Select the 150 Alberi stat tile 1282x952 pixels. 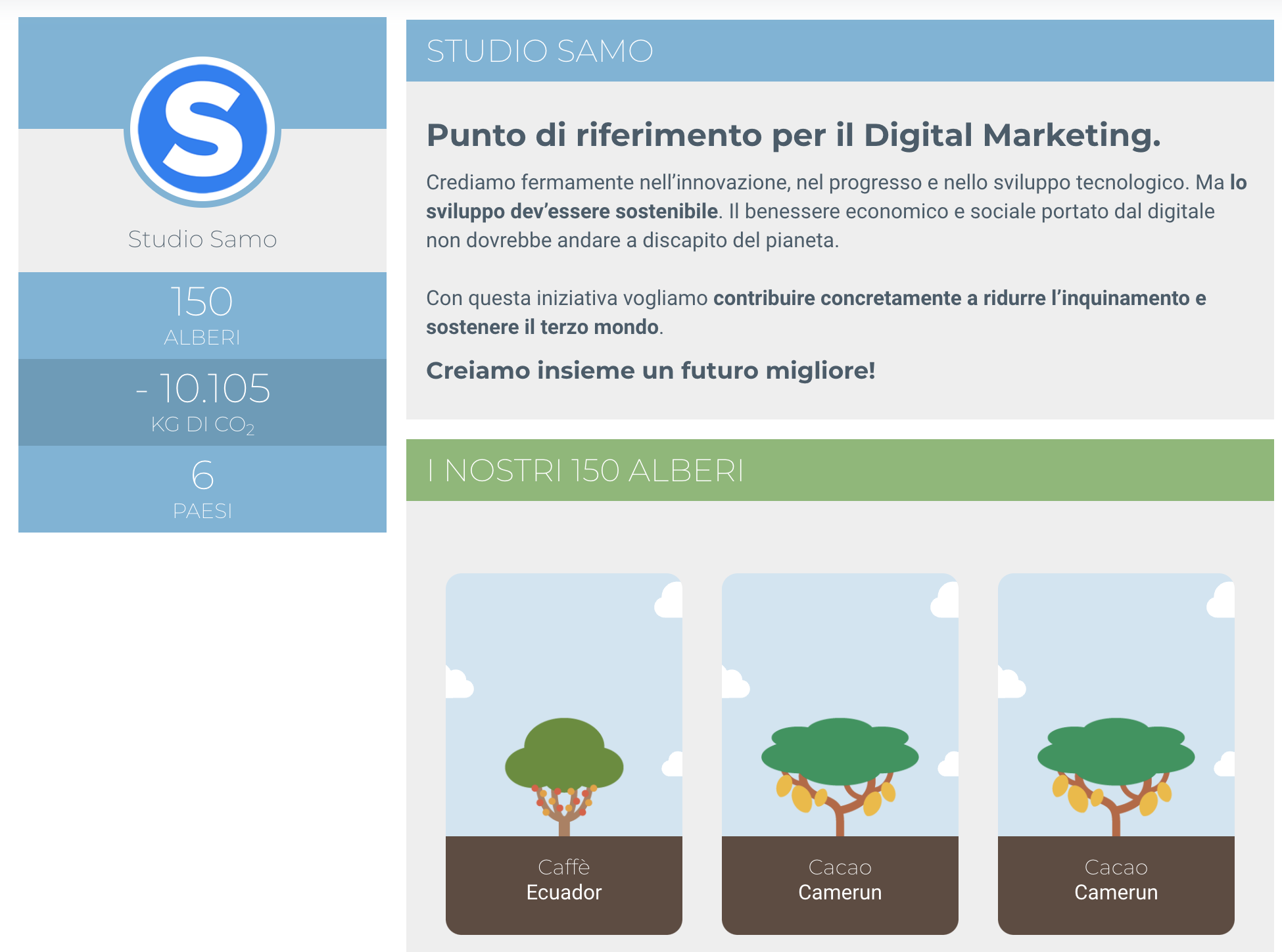202,316
